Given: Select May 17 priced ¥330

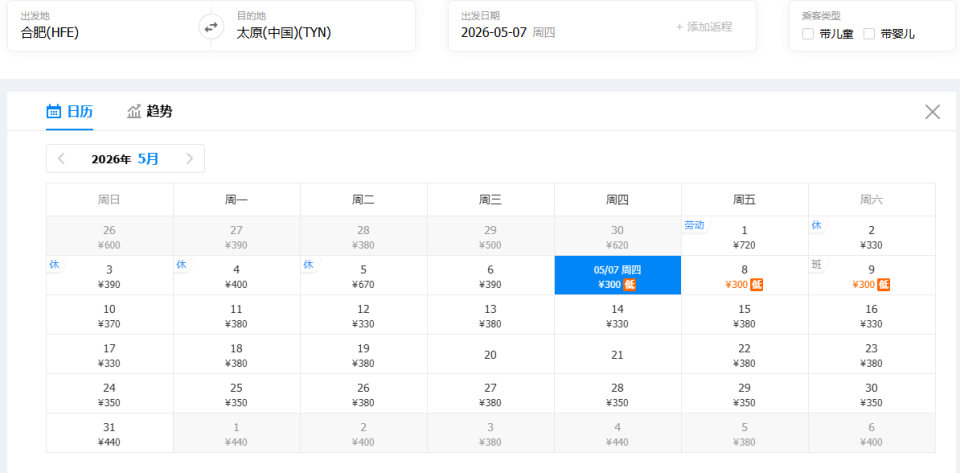Looking at the screenshot, I should tap(110, 354).
